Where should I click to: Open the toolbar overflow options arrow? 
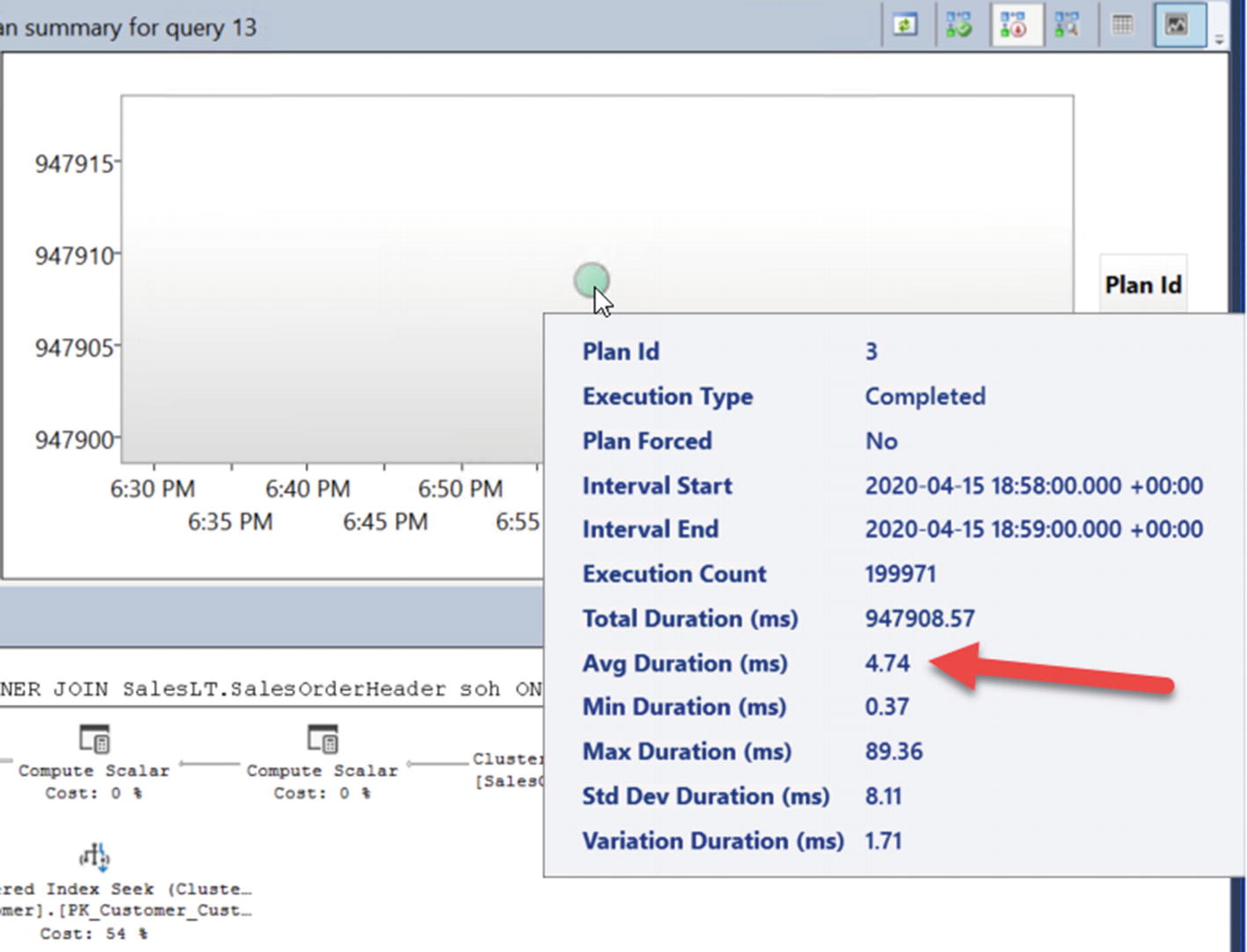pyautogui.click(x=1219, y=39)
